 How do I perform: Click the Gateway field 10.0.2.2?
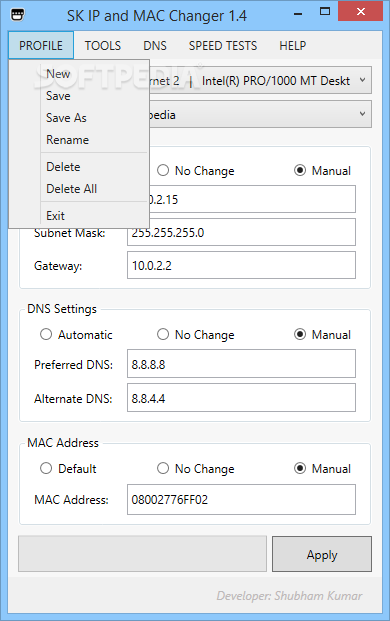coord(241,265)
